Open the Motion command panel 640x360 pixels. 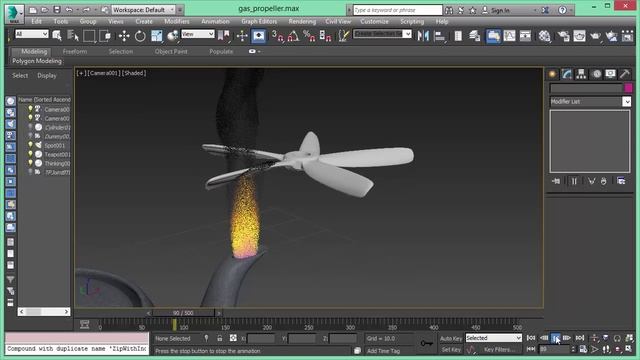point(596,74)
